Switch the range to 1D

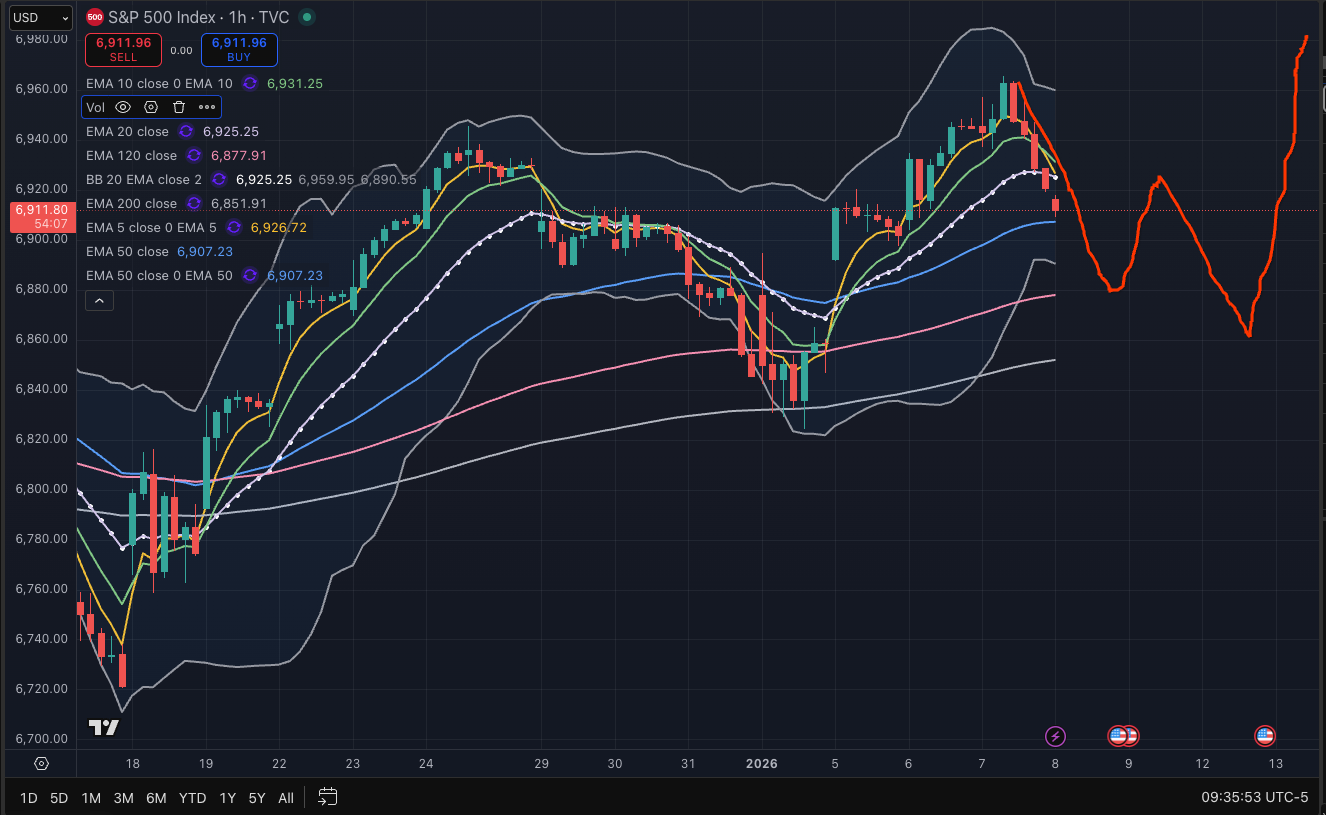(x=29, y=797)
